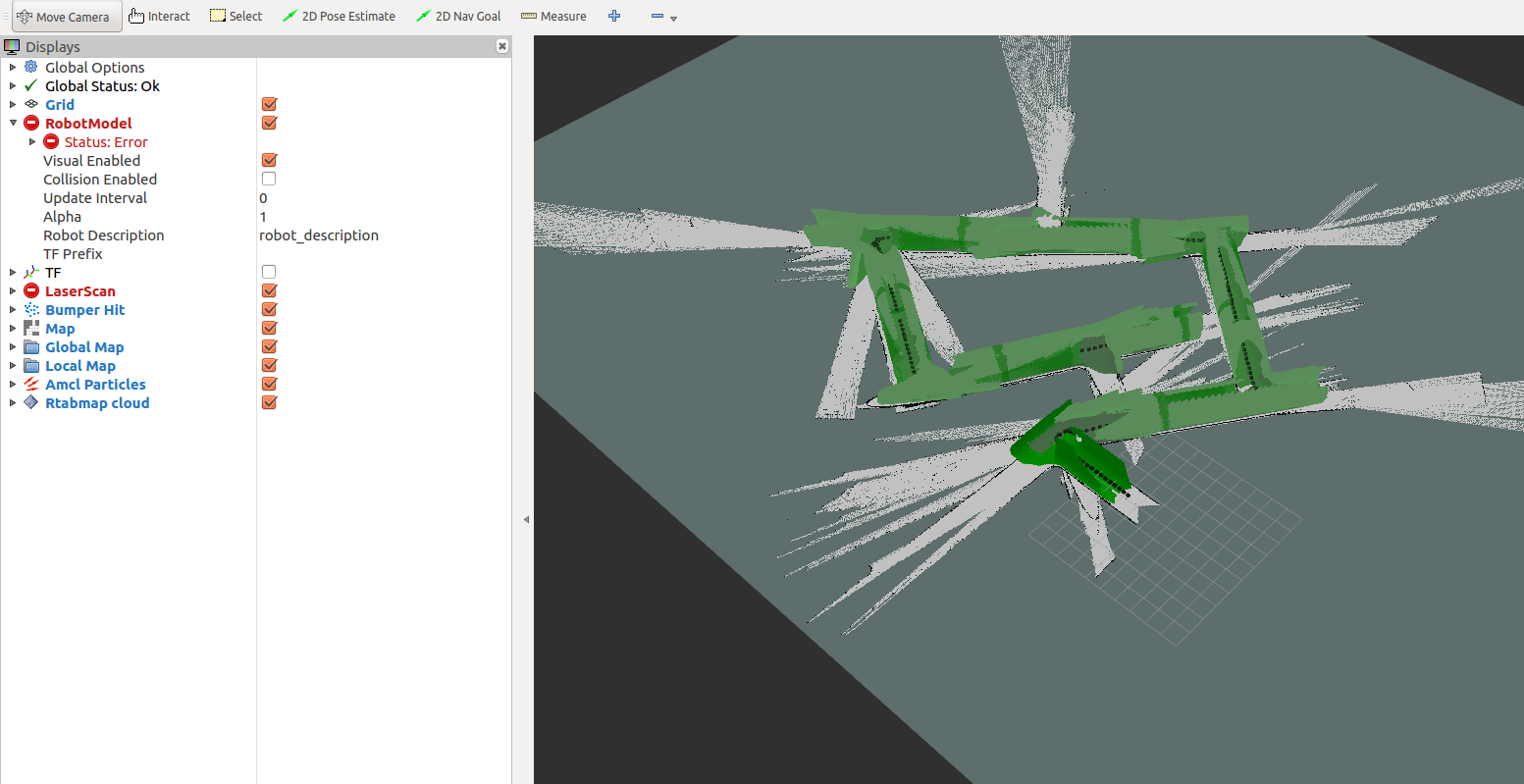This screenshot has height=784, width=1524.
Task: Expand the Status: Error entry
Action: [32, 142]
